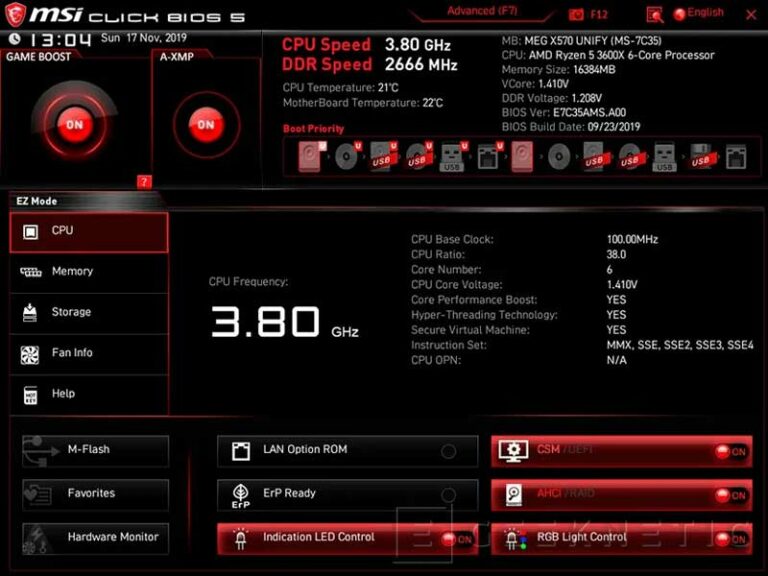Click the RGB Light Control bulb icon
Image resolution: width=768 pixels, height=576 pixels.
pos(514,538)
